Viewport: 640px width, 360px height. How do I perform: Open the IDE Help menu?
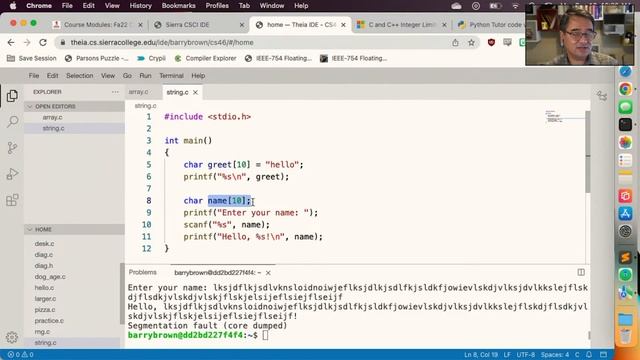pos(198,76)
